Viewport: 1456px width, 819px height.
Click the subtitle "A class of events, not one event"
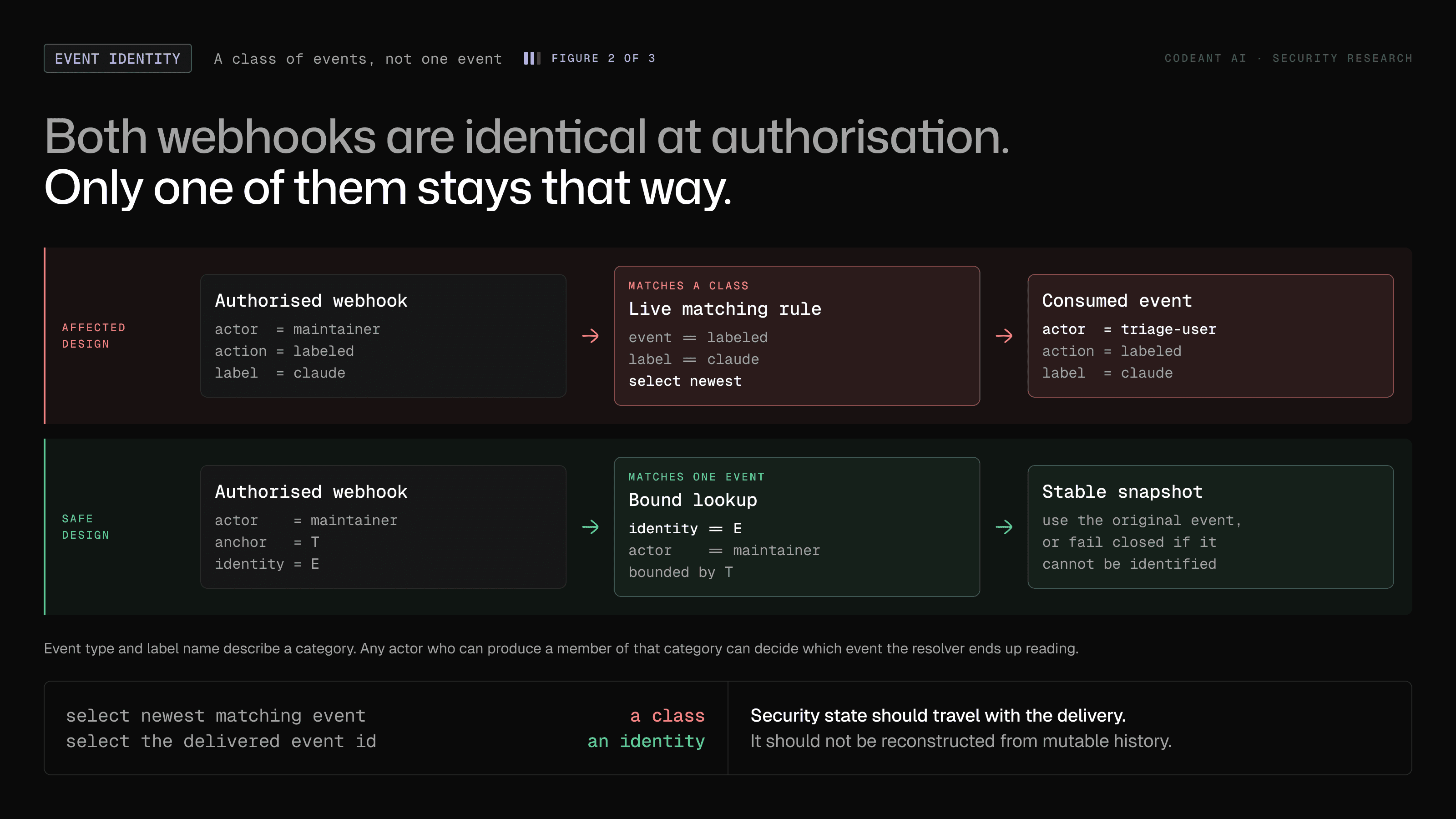pos(358,59)
